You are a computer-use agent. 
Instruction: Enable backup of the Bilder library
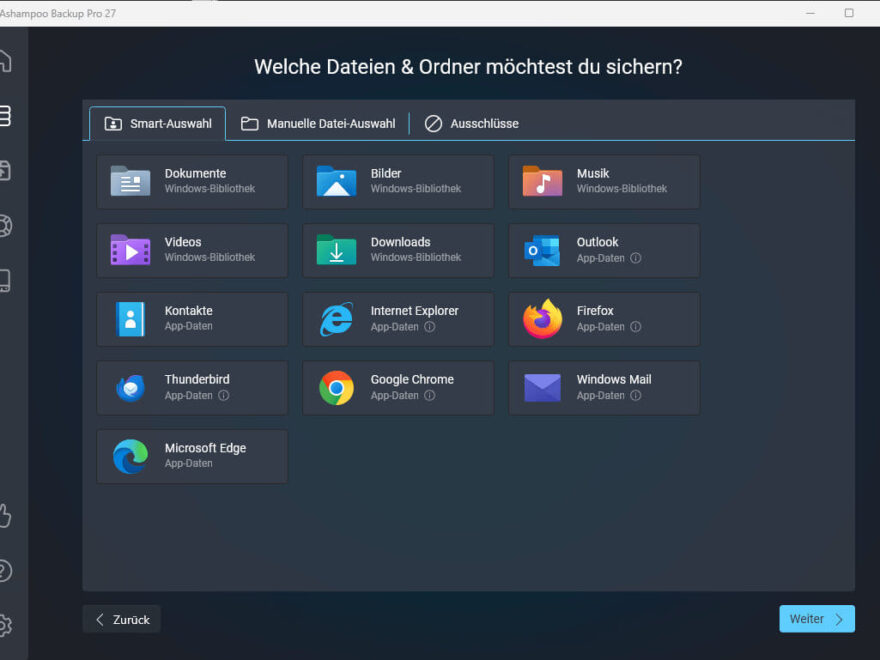coord(397,181)
